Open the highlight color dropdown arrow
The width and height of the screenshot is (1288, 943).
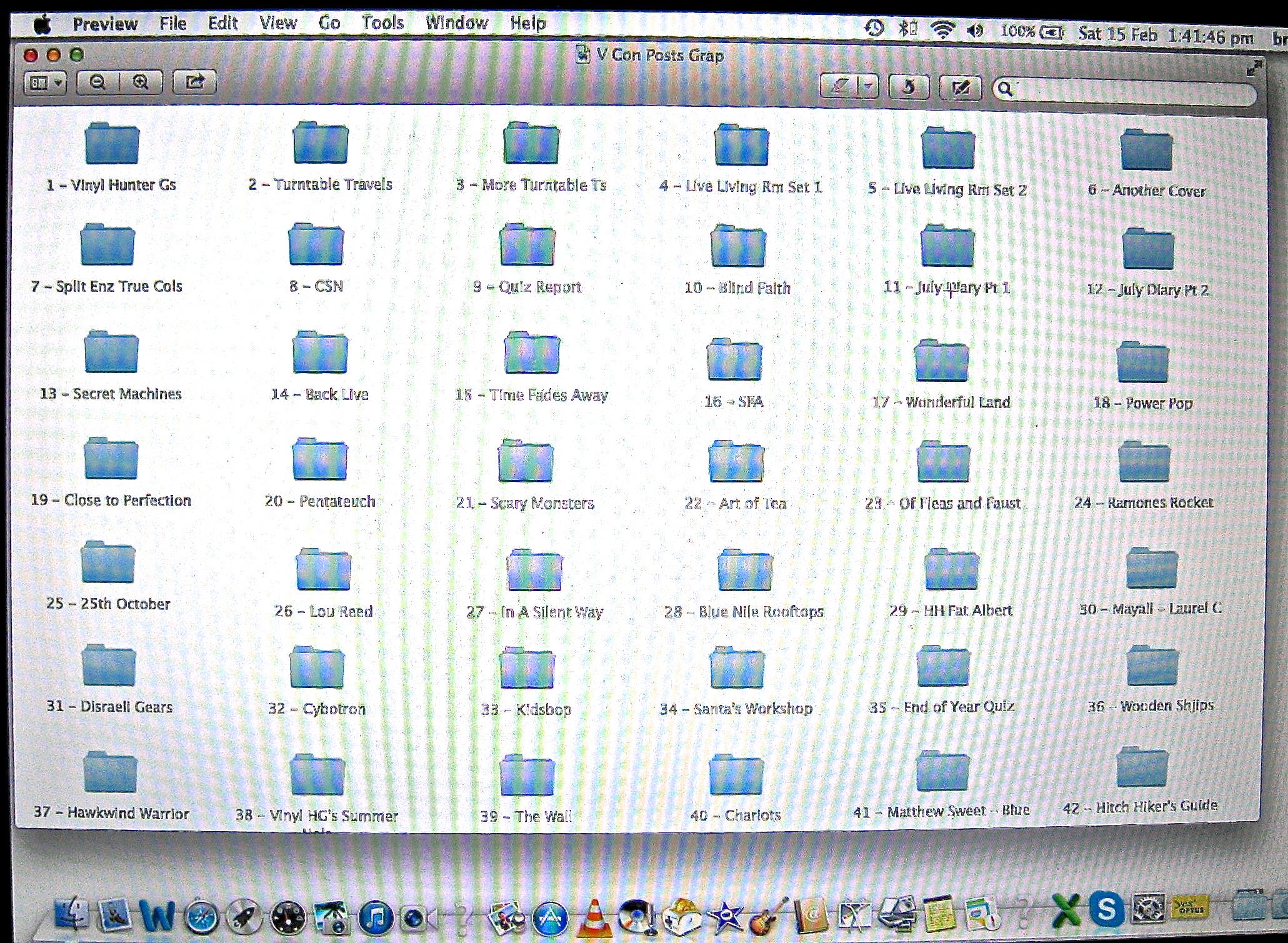coord(868,86)
